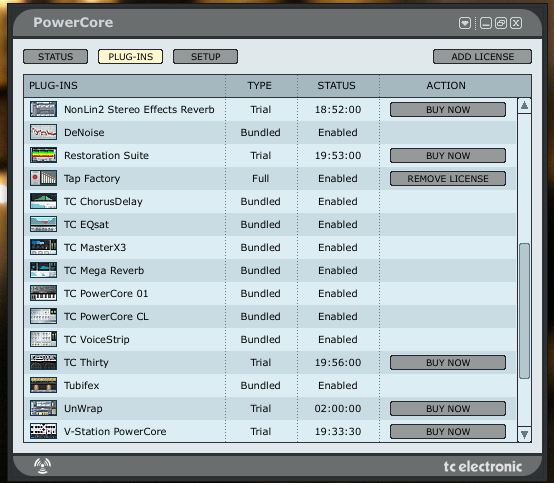Click the 19:53:00 trial time value

[338, 155]
